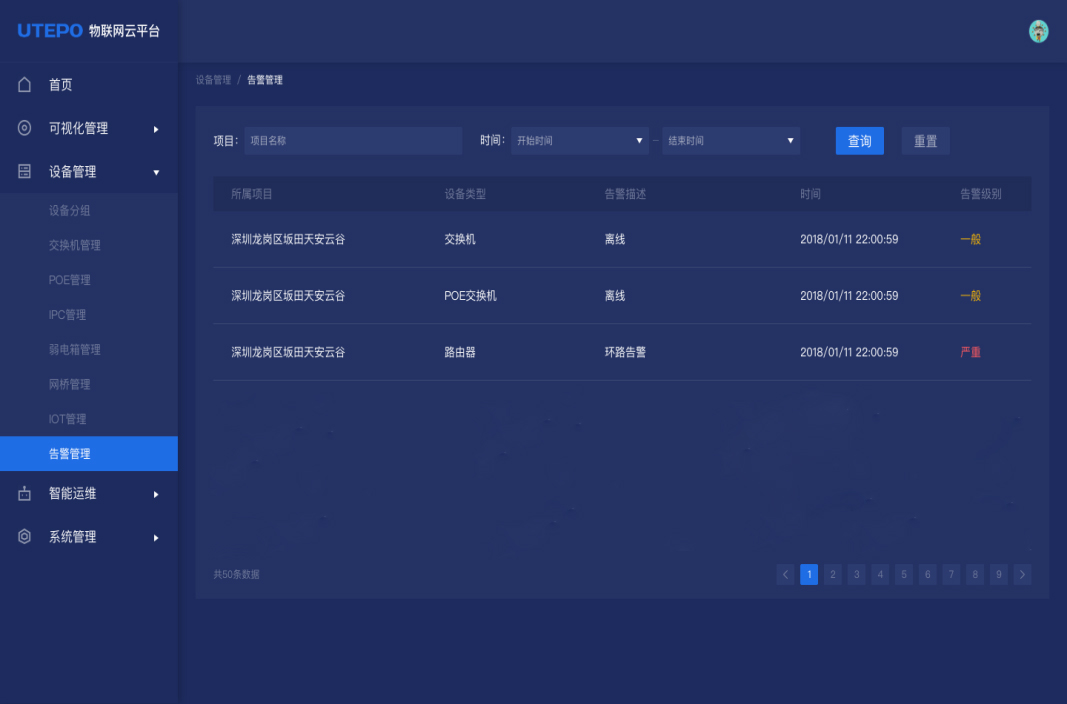
Task: Click the 可视化管理 circular icon
Action: pyautogui.click(x=24, y=128)
